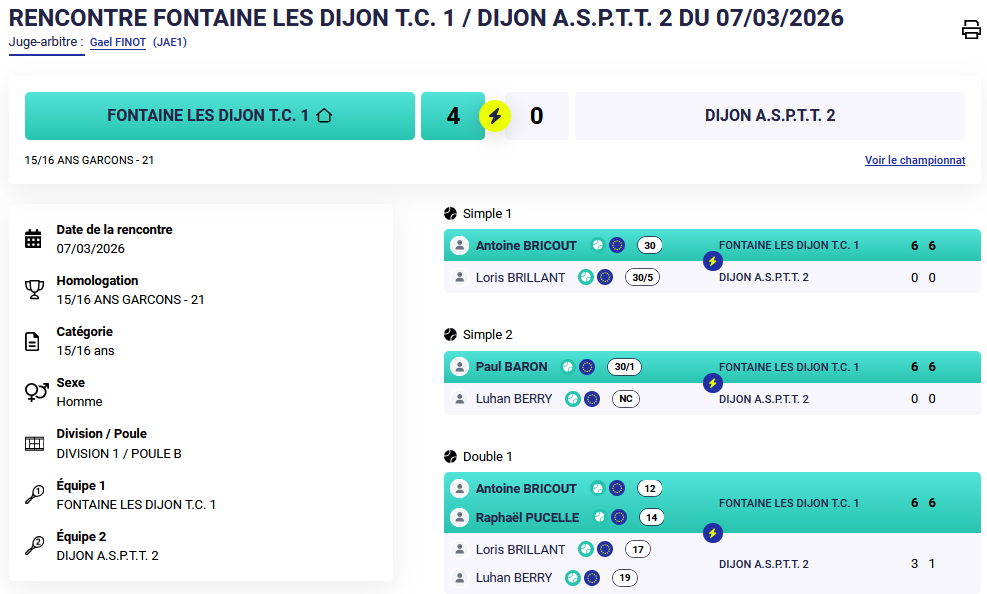Click Antoine BRICOUT's 30 ranking badge in Simple 1
This screenshot has height=594, width=987.
click(649, 245)
